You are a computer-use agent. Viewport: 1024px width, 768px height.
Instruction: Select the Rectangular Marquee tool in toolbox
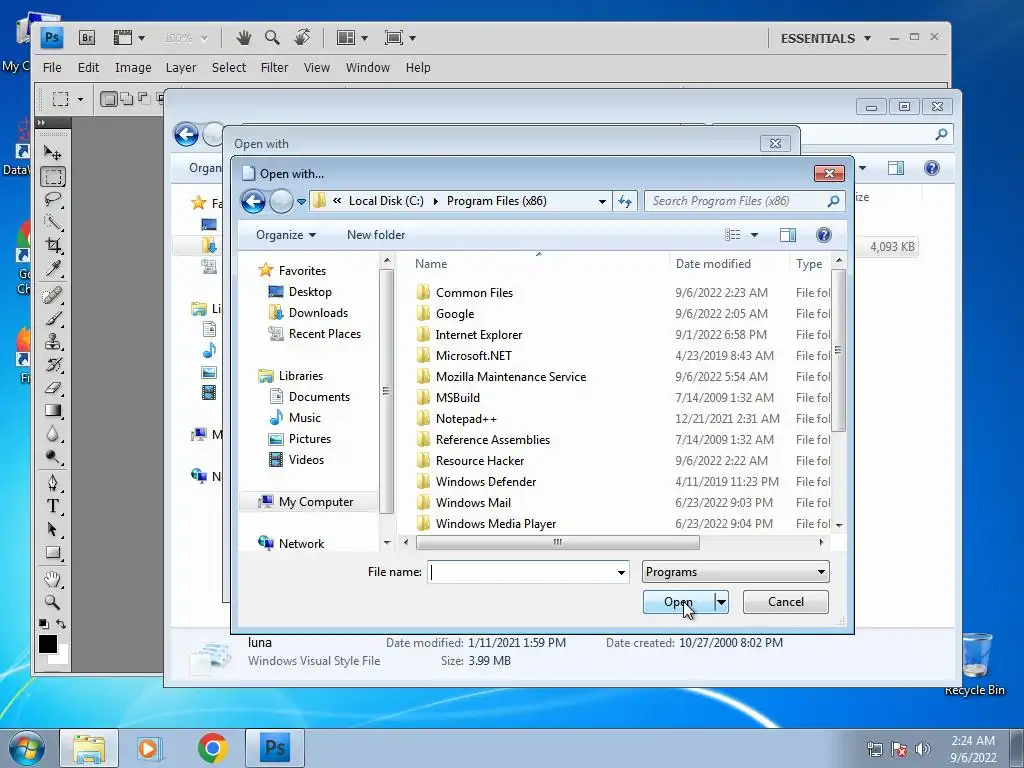[52, 176]
